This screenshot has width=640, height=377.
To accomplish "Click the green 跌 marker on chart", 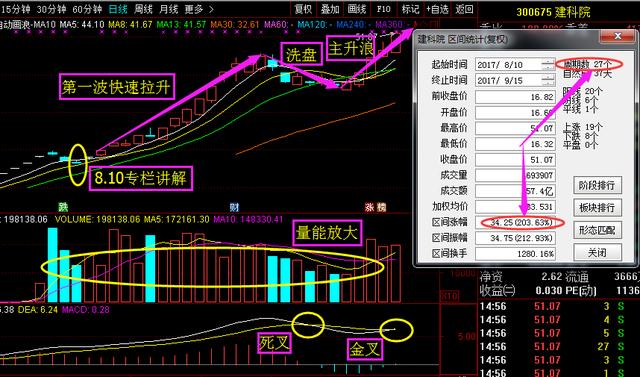I will click(x=63, y=207).
